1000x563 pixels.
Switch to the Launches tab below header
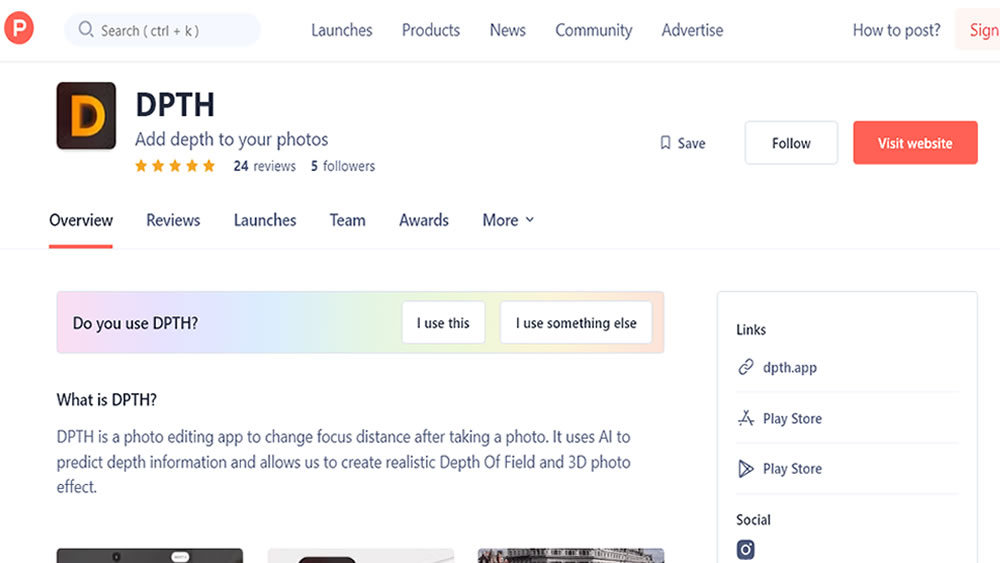(x=265, y=221)
